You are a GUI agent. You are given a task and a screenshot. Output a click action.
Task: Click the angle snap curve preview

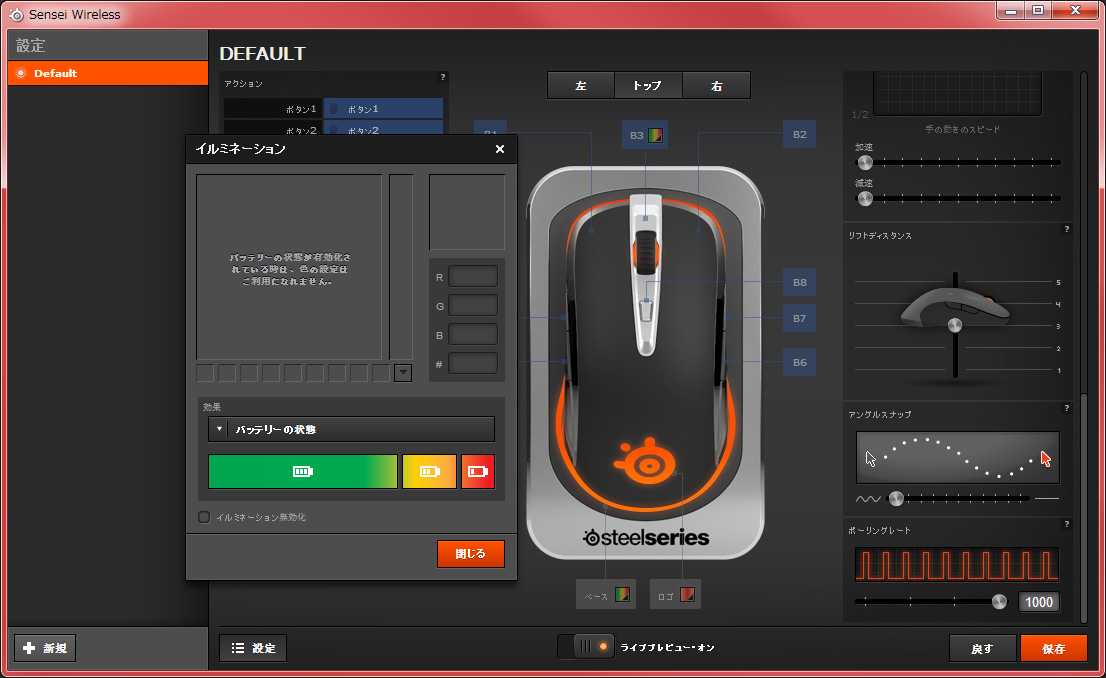pos(958,458)
